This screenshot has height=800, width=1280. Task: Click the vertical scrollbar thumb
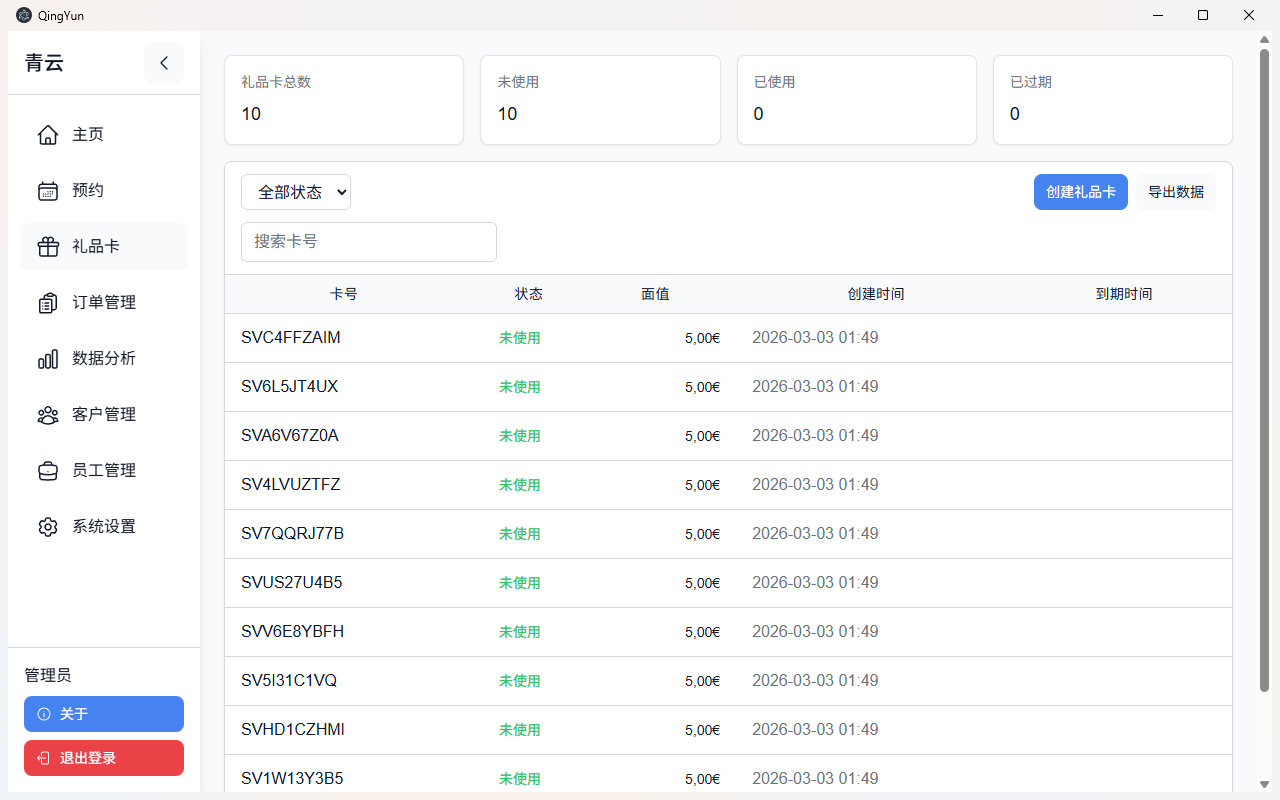1264,370
